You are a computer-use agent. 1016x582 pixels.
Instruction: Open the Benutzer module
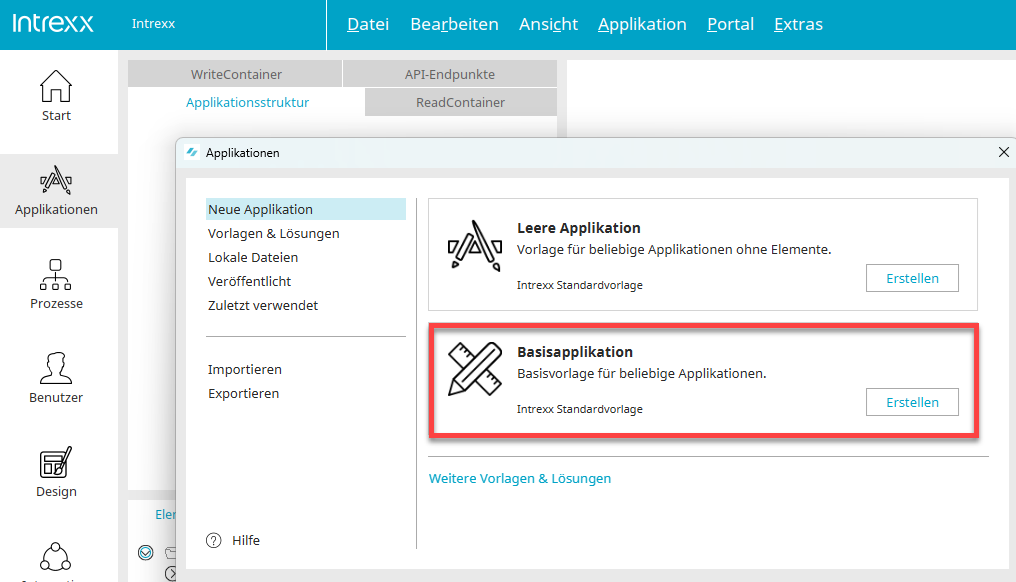coord(56,378)
